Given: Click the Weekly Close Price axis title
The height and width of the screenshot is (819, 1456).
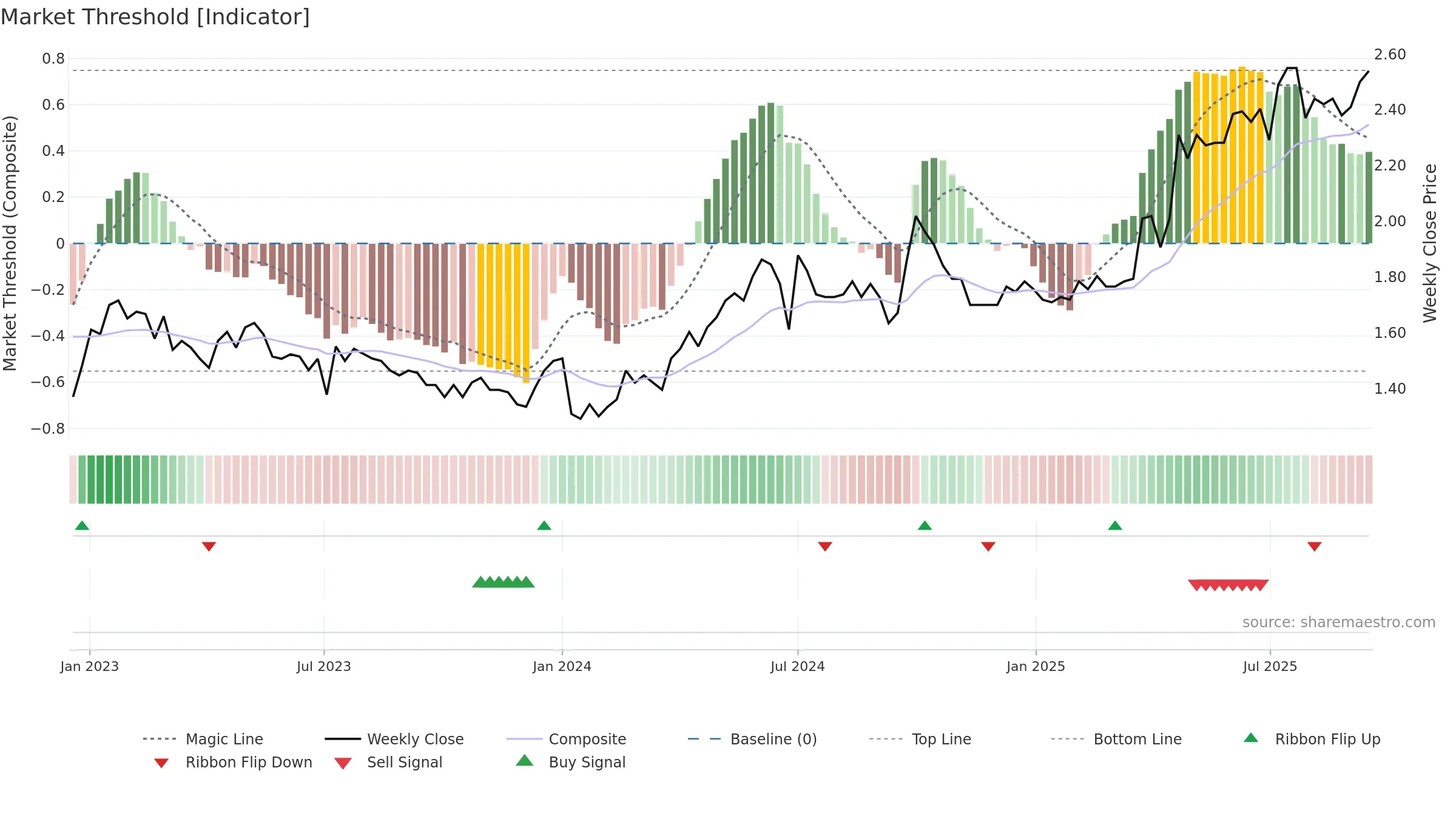Looking at the screenshot, I should [x=1430, y=243].
